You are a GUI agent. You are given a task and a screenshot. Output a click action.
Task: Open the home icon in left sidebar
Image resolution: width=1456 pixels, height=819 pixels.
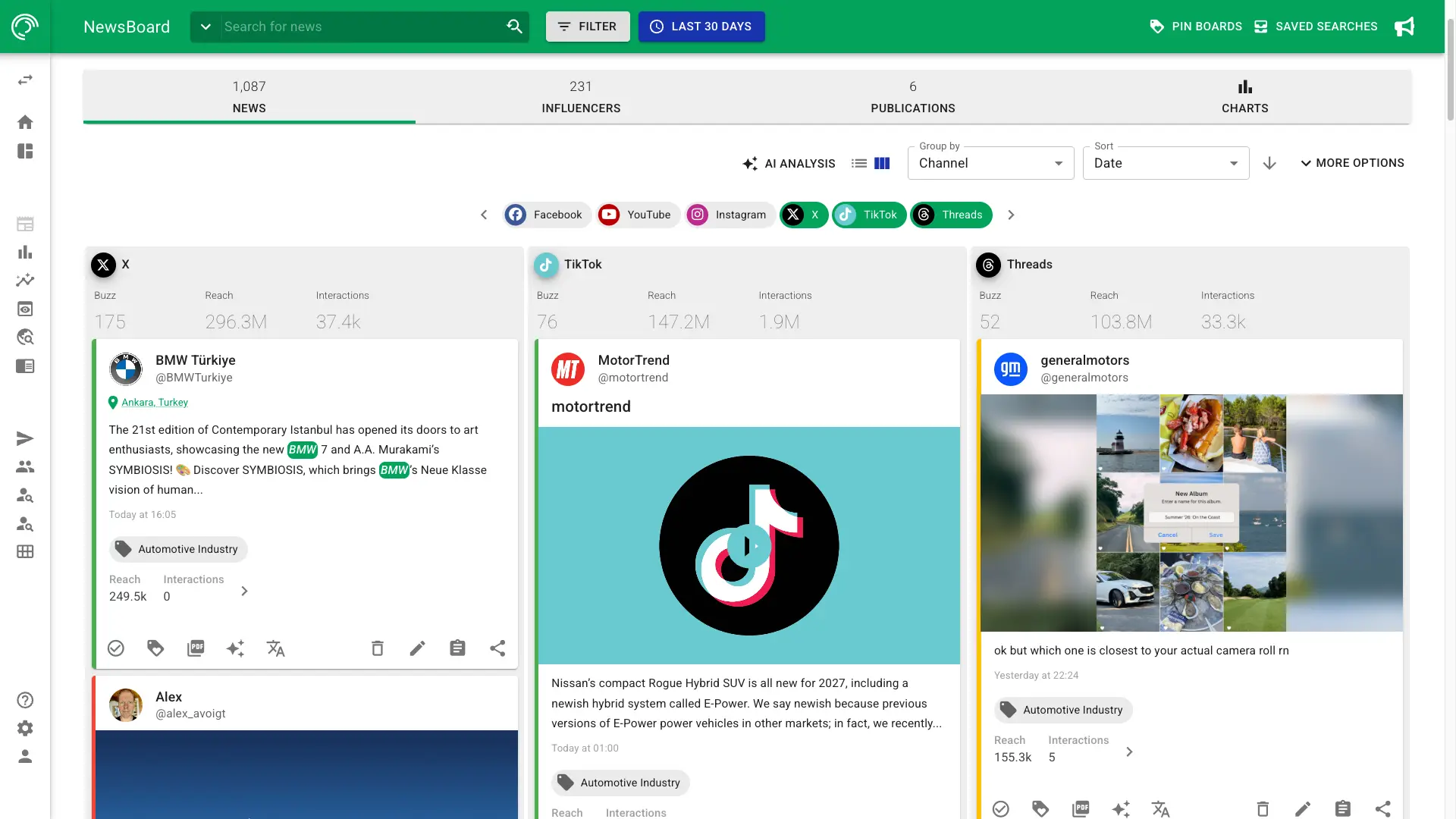pos(25,122)
